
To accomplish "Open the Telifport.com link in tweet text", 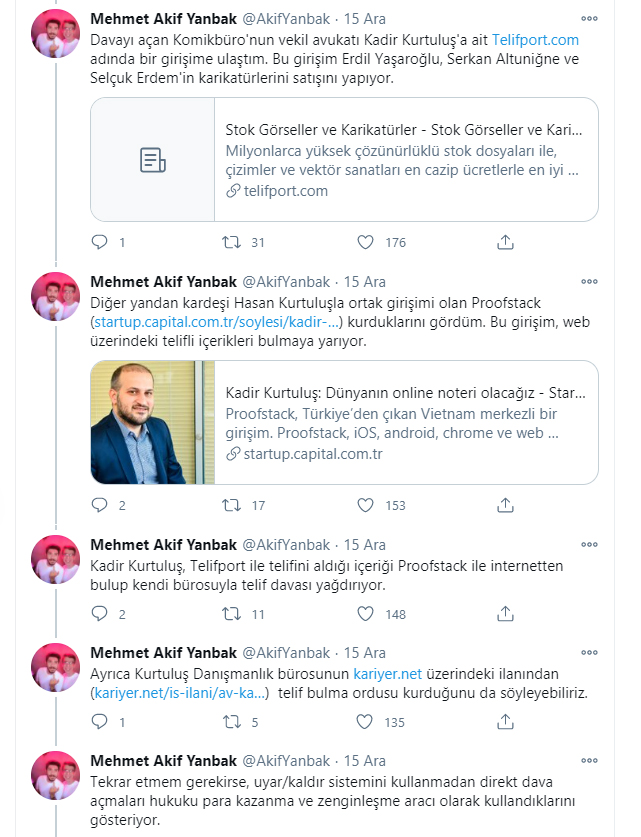I will [x=535, y=40].
